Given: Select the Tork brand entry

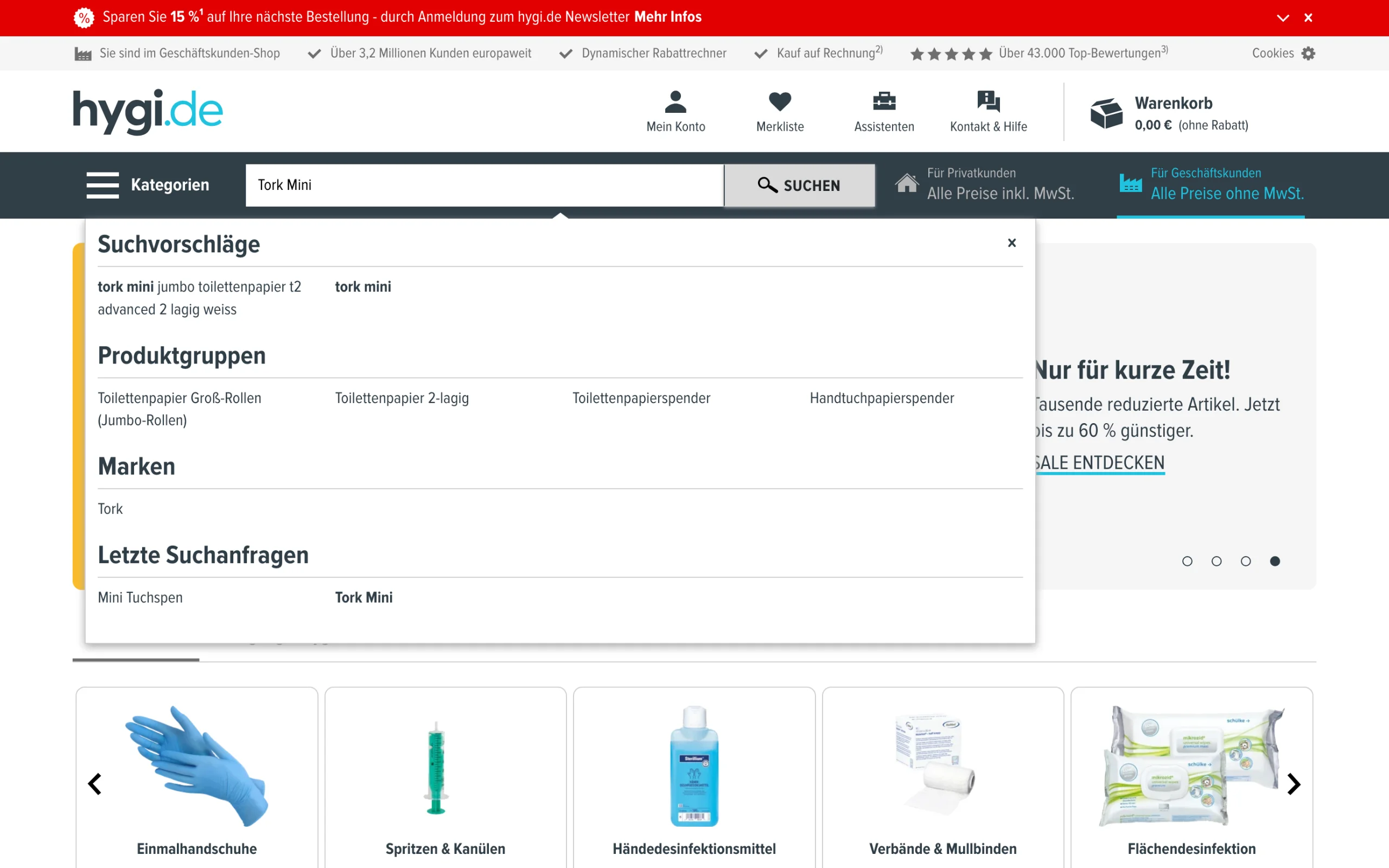Looking at the screenshot, I should point(110,509).
